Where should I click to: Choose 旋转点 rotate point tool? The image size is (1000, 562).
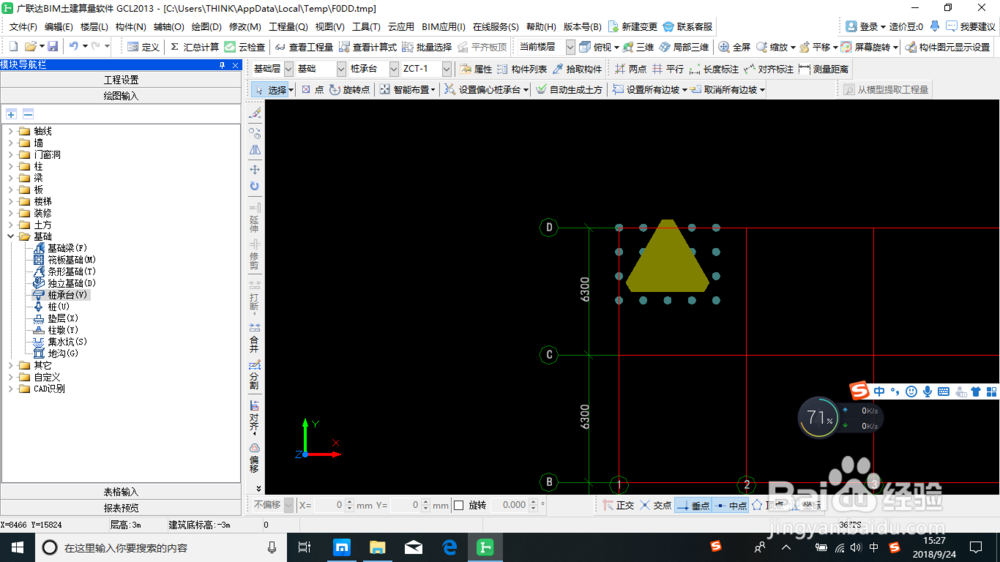click(349, 90)
